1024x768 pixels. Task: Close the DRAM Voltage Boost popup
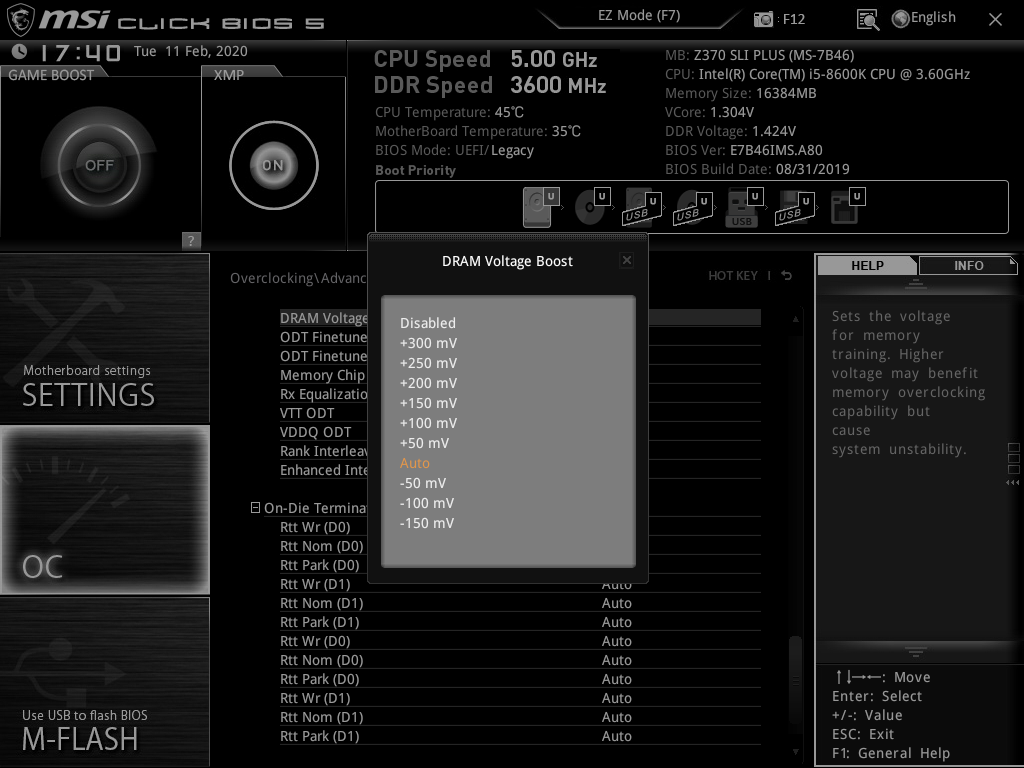coord(626,260)
